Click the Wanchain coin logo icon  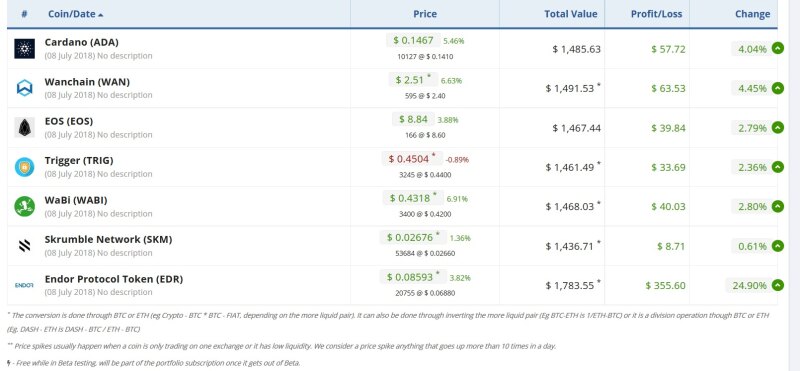pyautogui.click(x=24, y=88)
